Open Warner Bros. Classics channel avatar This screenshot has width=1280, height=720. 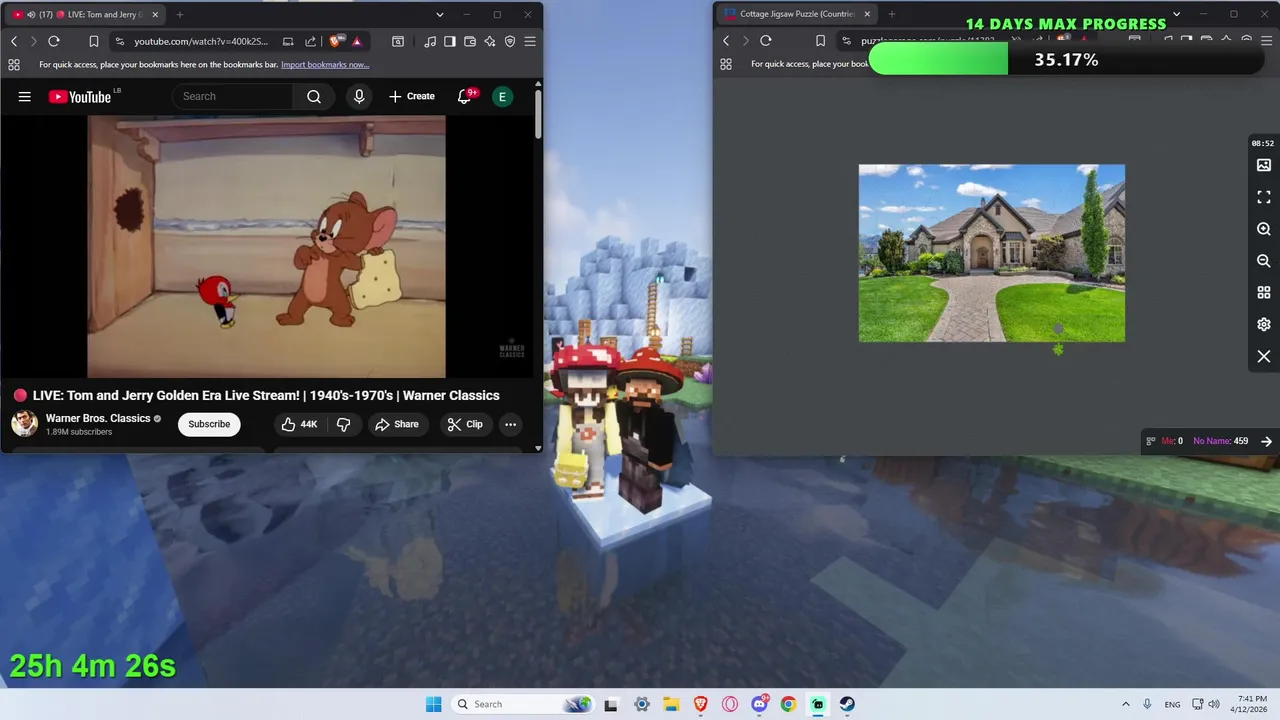click(x=24, y=424)
